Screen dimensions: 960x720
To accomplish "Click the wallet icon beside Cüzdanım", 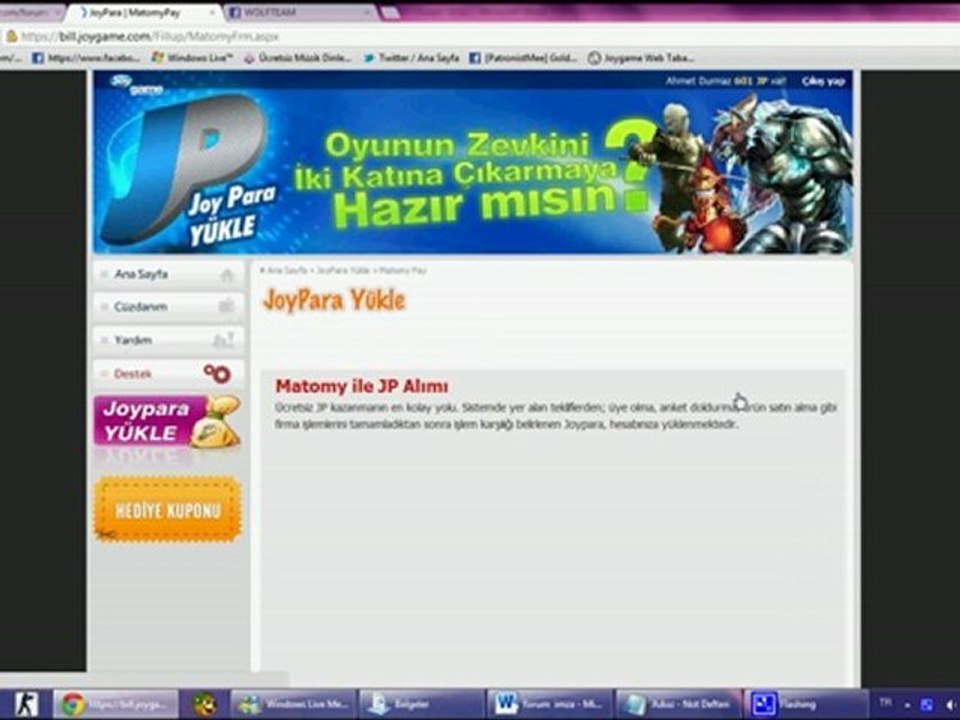I will [x=227, y=306].
